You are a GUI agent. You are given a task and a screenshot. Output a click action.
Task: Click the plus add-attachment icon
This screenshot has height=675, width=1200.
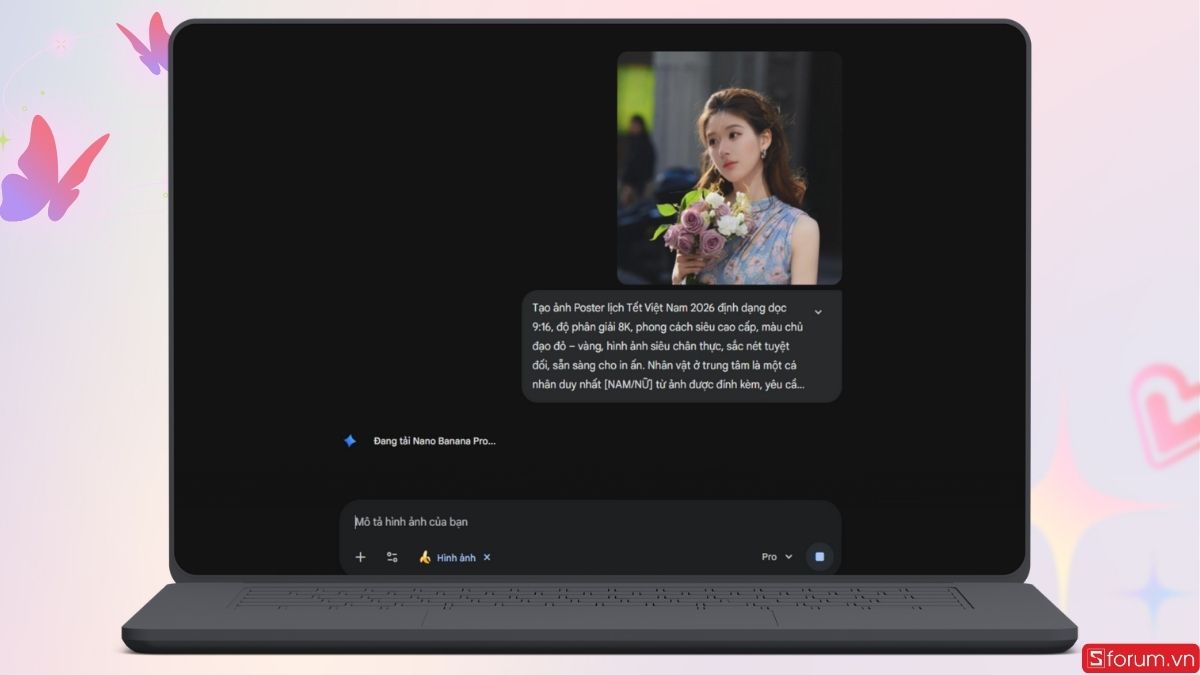click(361, 557)
